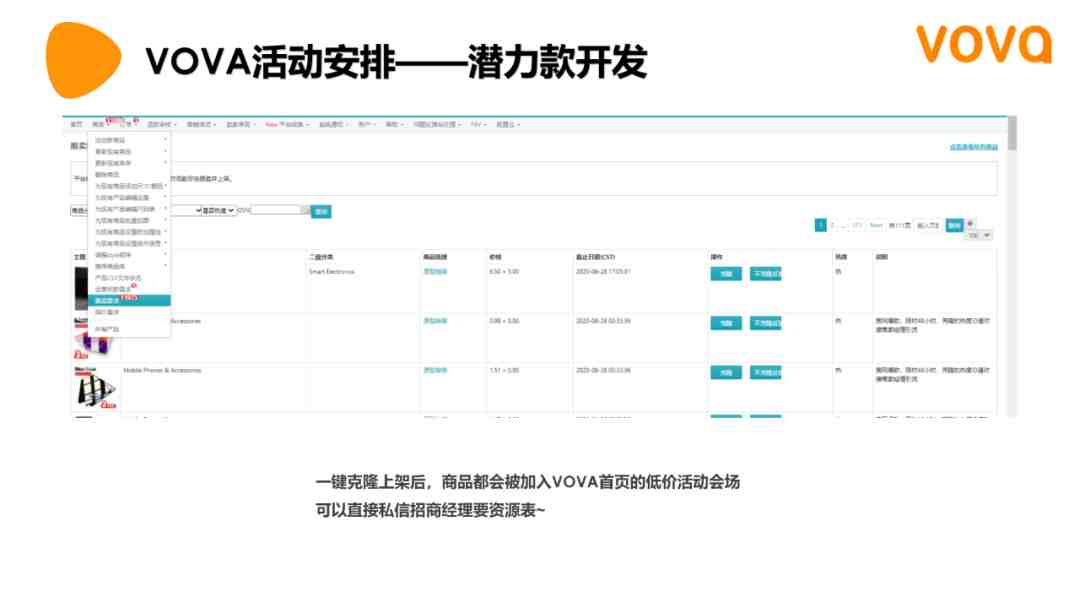This screenshot has height=608, width=1080.
Task: Click the VOVA logo in the top-right corner
Action: [984, 44]
